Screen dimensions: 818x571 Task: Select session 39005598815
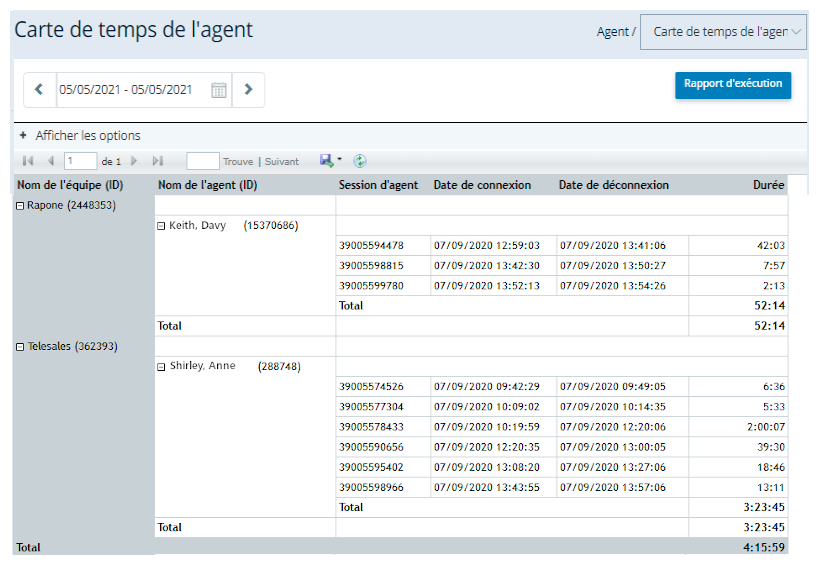[371, 266]
